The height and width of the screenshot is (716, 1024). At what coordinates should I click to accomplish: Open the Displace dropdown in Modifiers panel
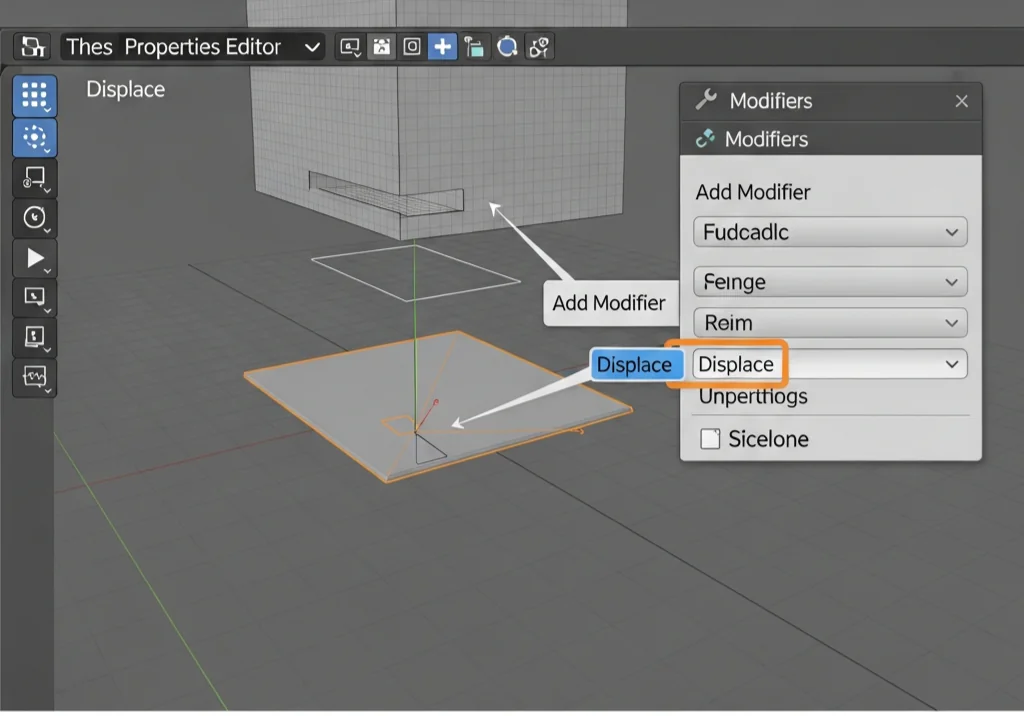coord(830,364)
